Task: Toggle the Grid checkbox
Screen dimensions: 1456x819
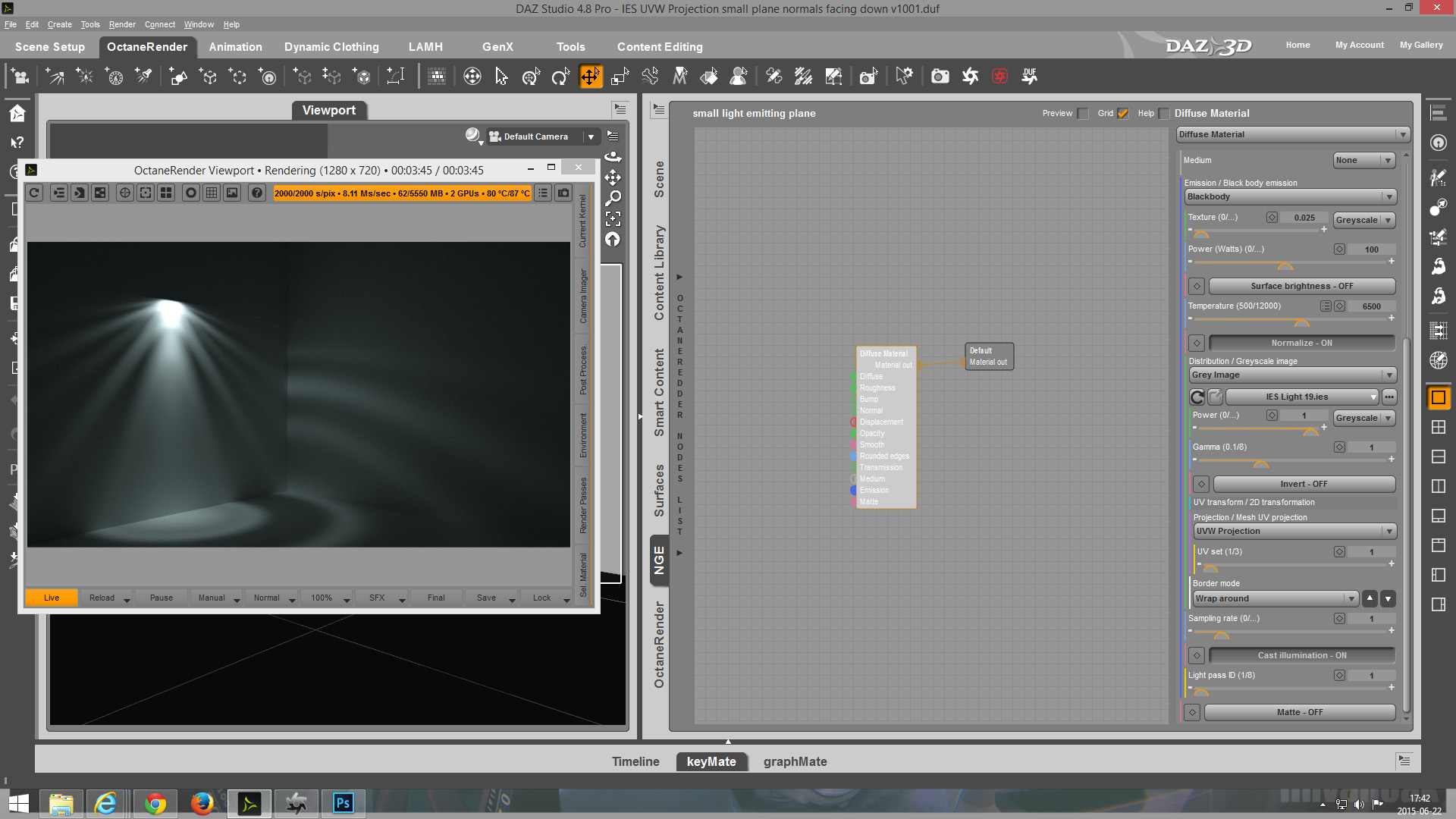Action: click(1123, 114)
